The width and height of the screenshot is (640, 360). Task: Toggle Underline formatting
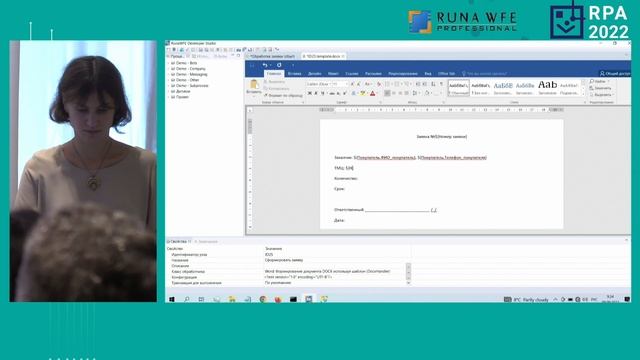[x=322, y=93]
